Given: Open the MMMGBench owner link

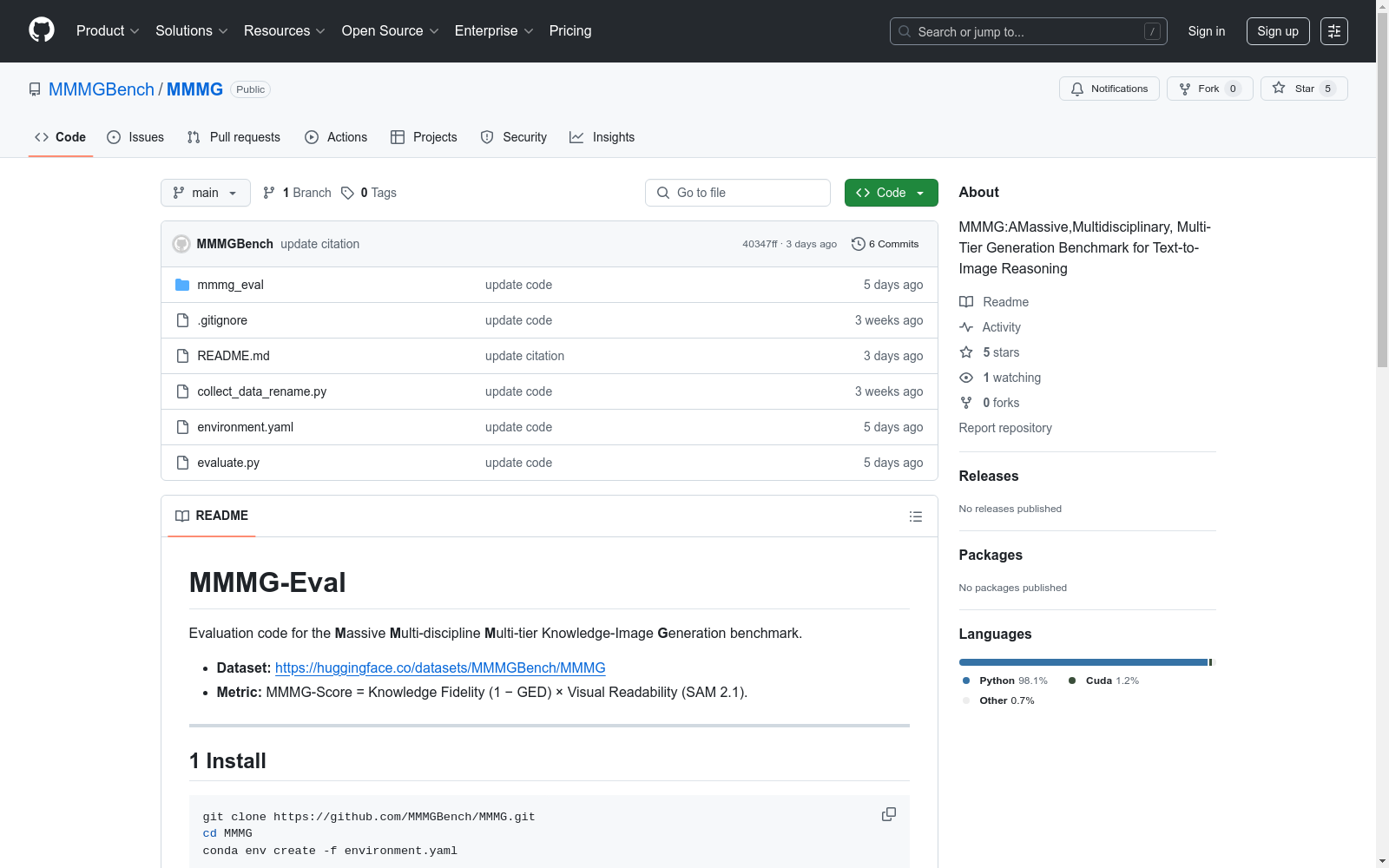Looking at the screenshot, I should coord(102,89).
